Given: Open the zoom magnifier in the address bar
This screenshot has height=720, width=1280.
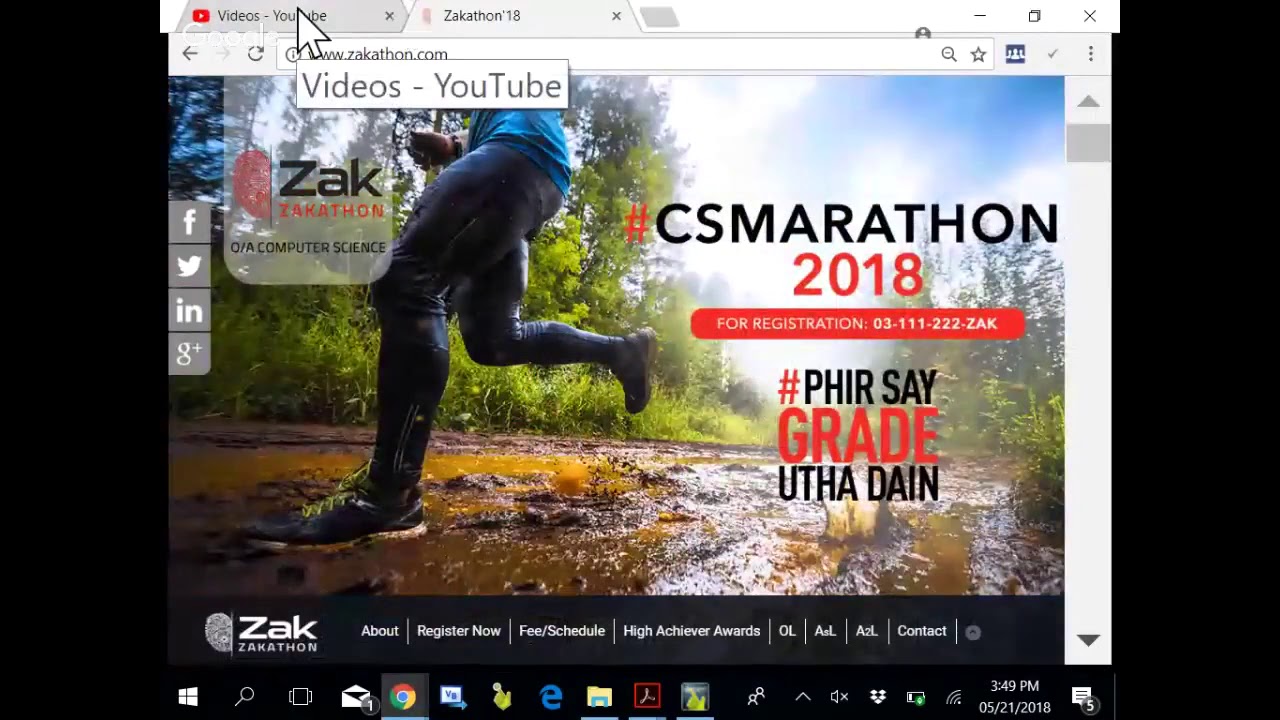Looking at the screenshot, I should (x=949, y=55).
